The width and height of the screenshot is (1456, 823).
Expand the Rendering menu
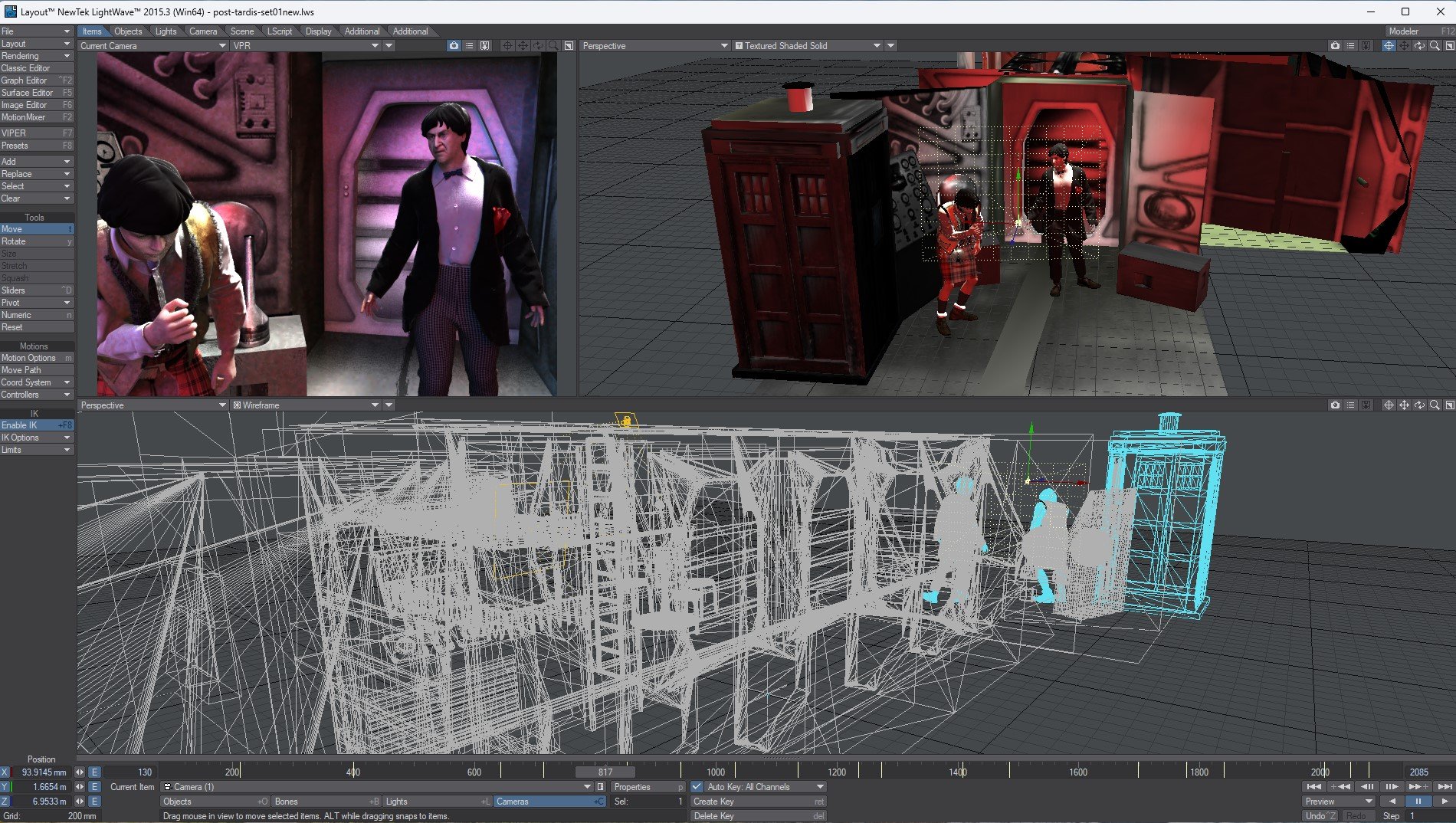pos(37,56)
